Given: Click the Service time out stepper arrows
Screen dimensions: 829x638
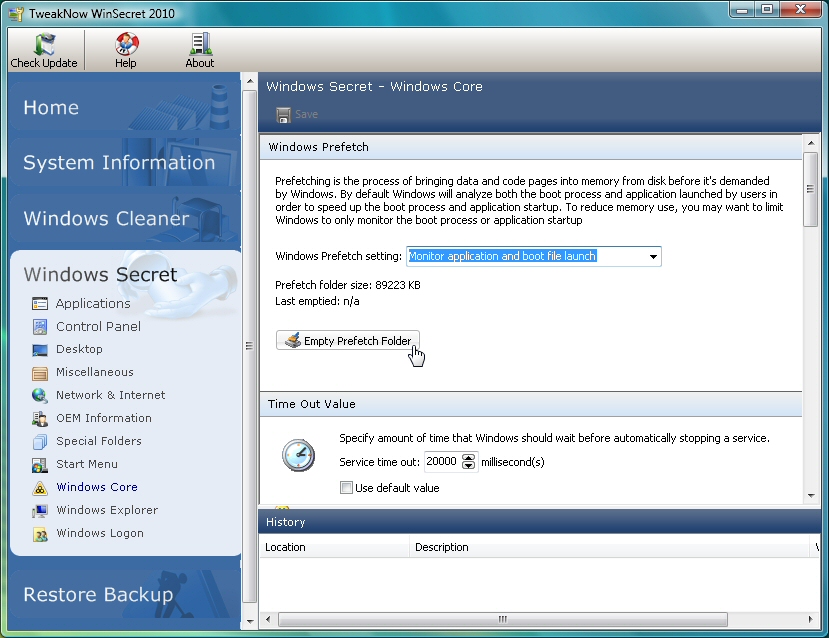Looking at the screenshot, I should (x=468, y=461).
